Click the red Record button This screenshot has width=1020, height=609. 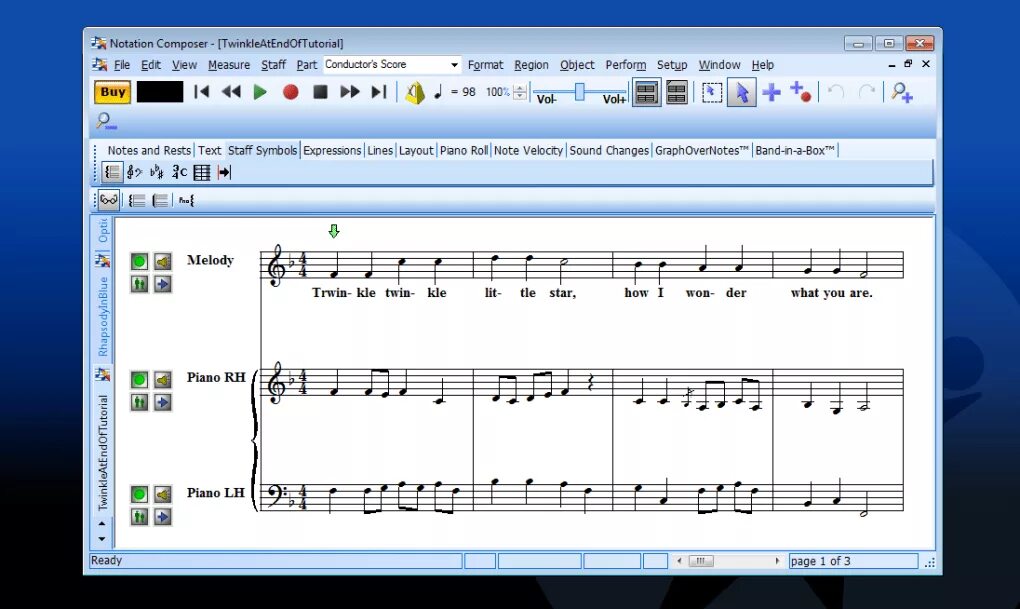pyautogui.click(x=290, y=92)
